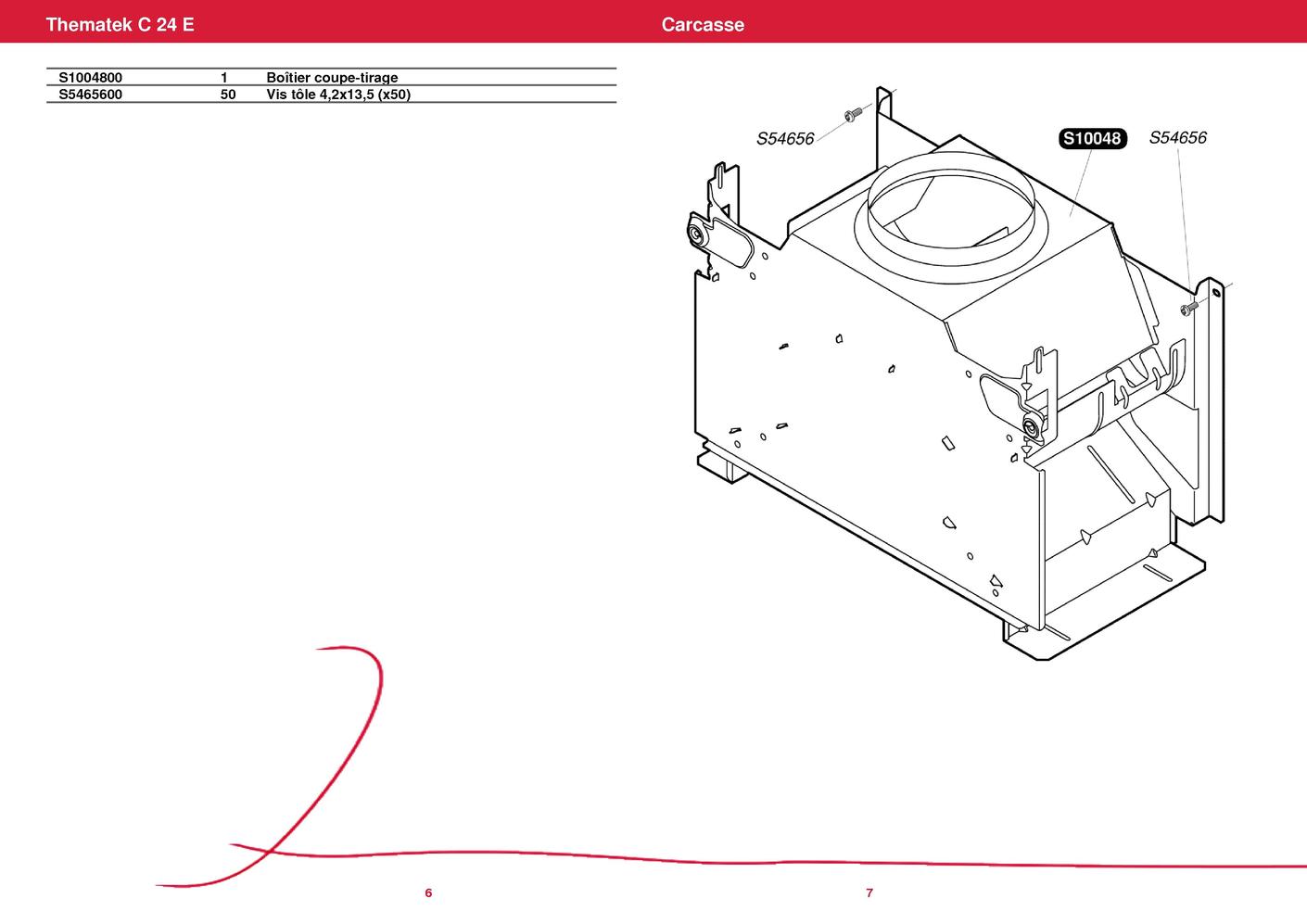Click the 'Thematek C 24 E' header title
Viewport: 1307px width, 924px height.
[x=120, y=25]
